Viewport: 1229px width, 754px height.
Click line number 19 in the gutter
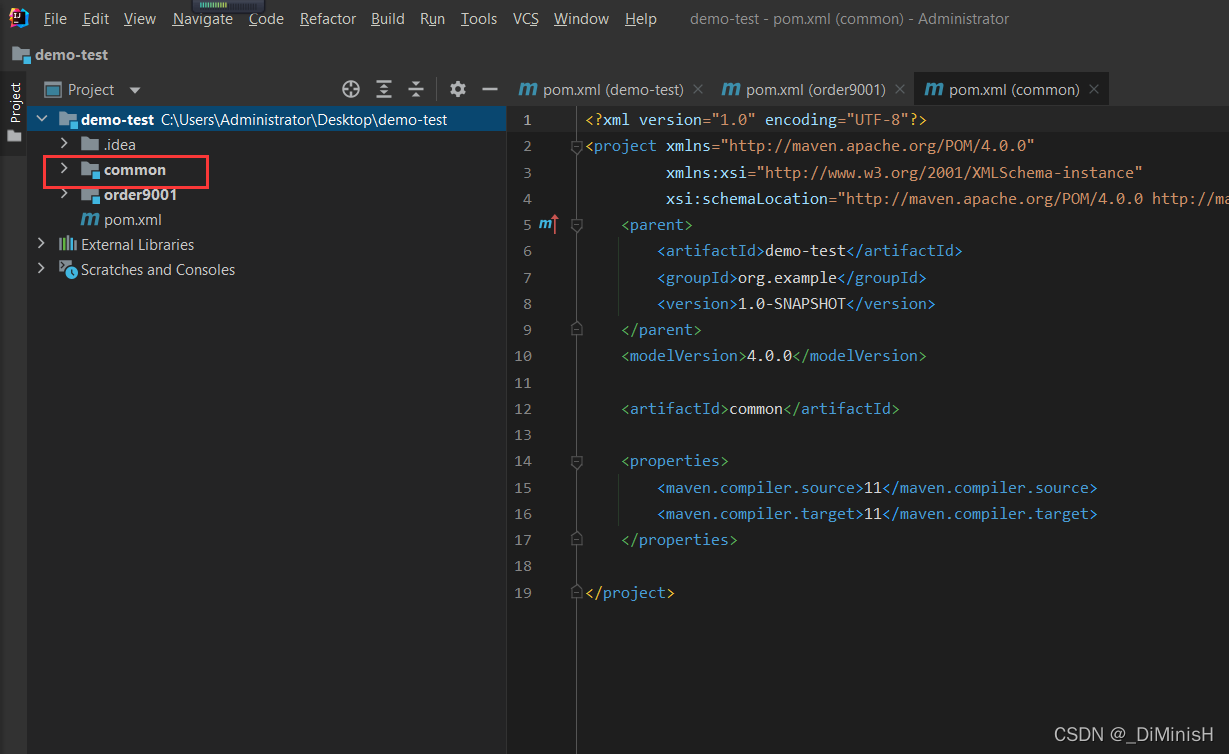523,592
